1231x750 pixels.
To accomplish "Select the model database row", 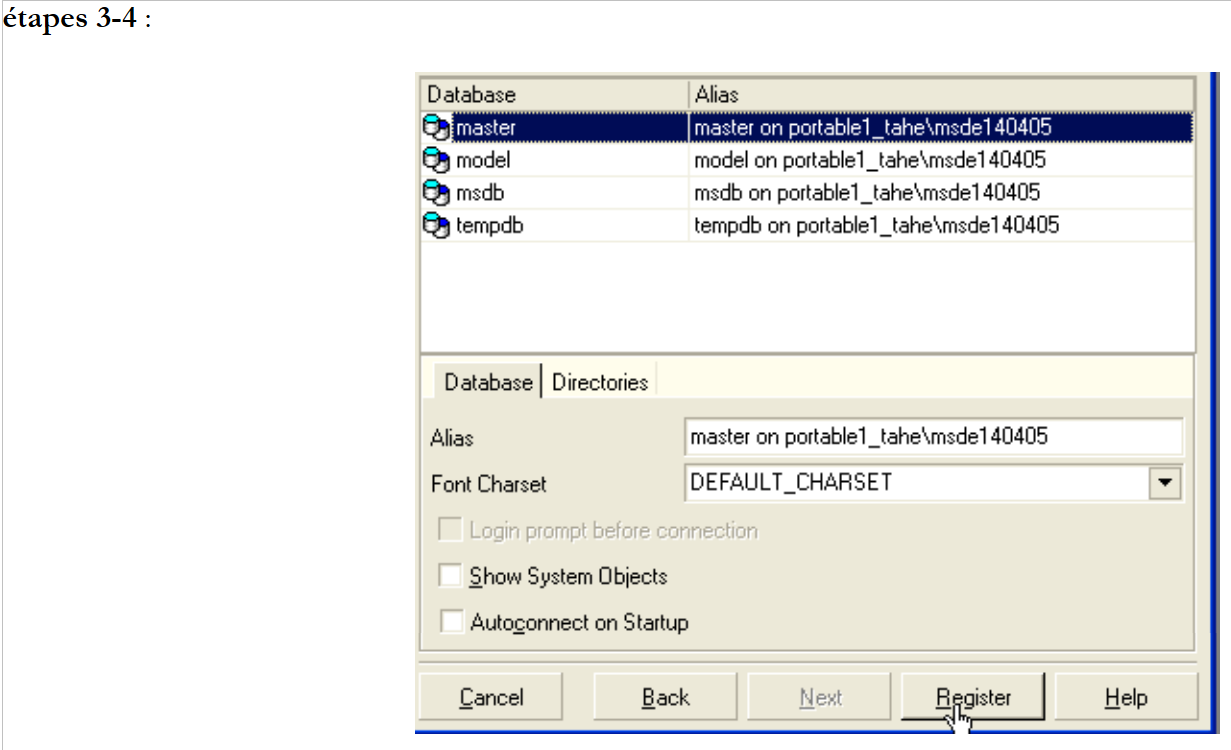I will pyautogui.click(x=484, y=160).
